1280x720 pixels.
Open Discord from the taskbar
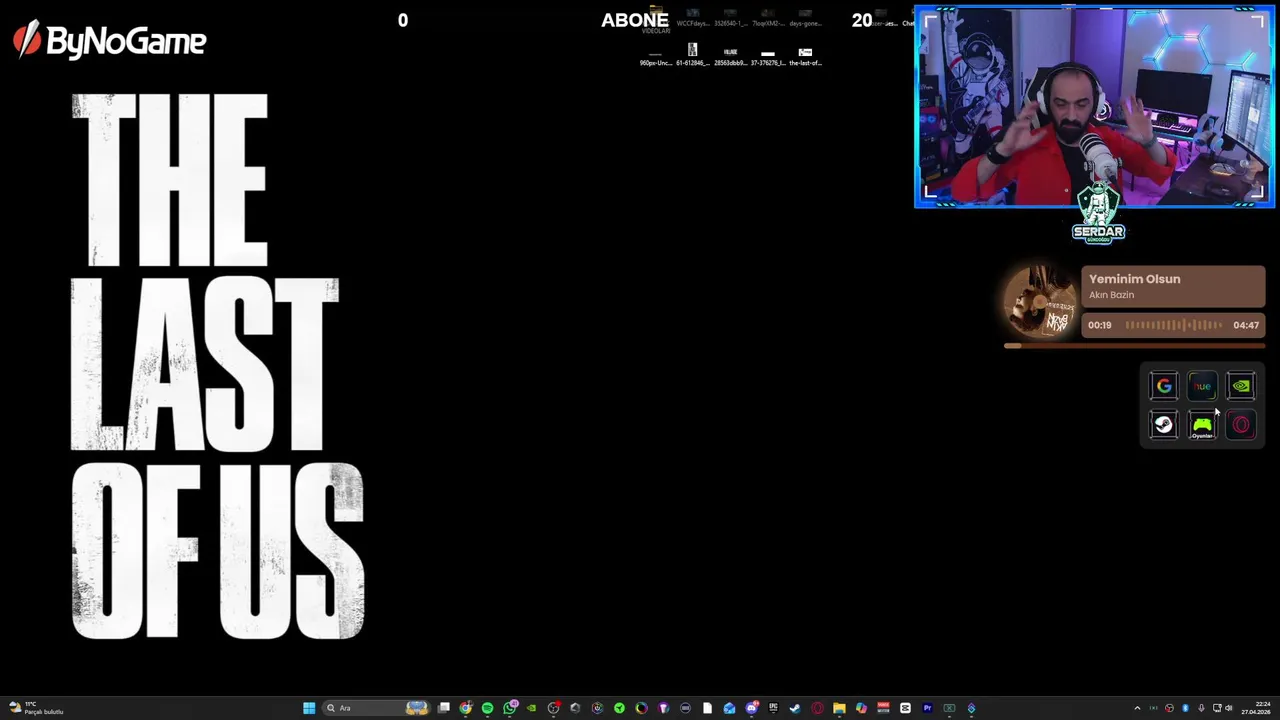(752, 708)
